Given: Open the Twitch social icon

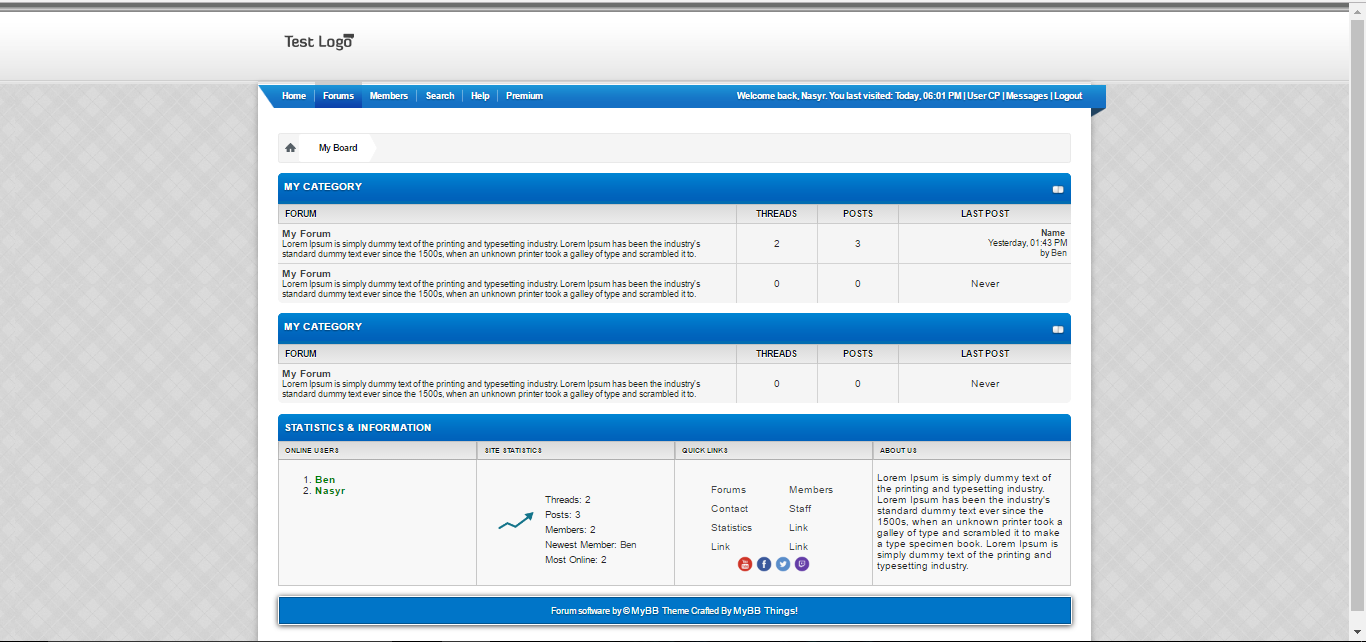Looking at the screenshot, I should click(802, 564).
